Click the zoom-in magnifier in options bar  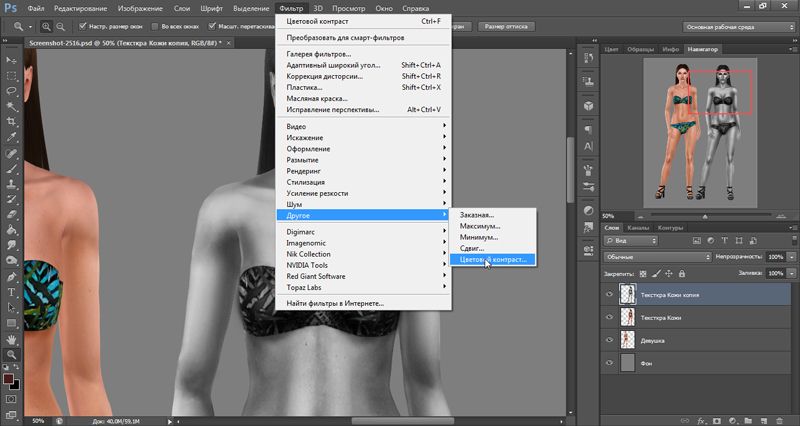(46, 27)
